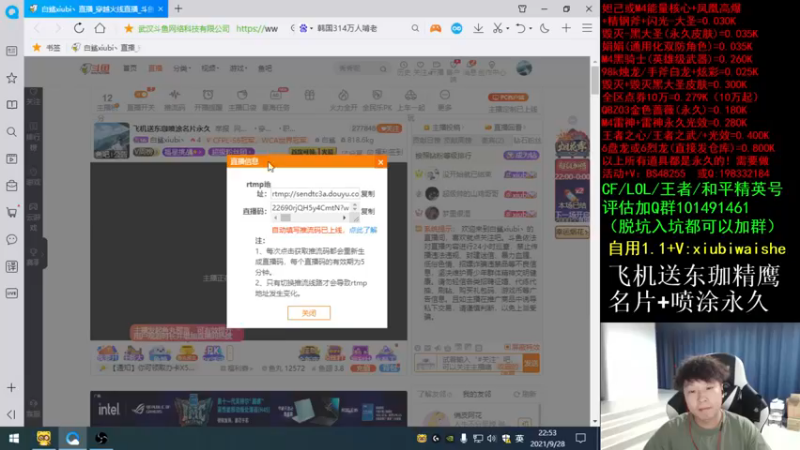Click the 关闭 button in the dialog
Viewport: 800px width, 450px height.
309,313
